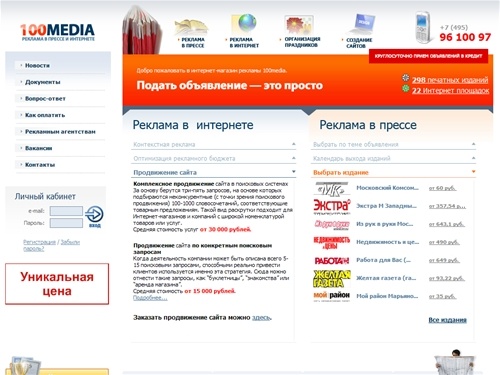Screen dimensions: 500x375
Task: Click the 'здесь' order promotion link
Action: (262, 318)
